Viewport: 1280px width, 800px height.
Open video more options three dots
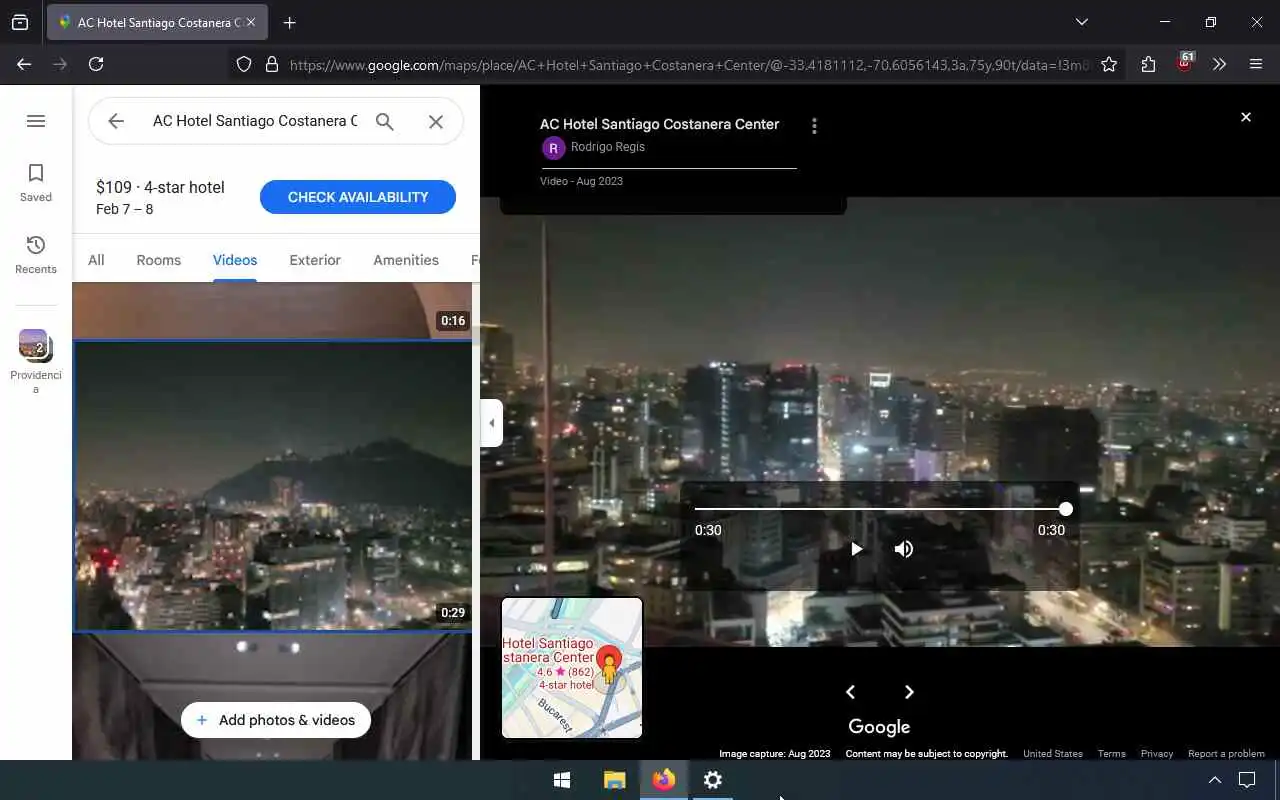pos(814,126)
